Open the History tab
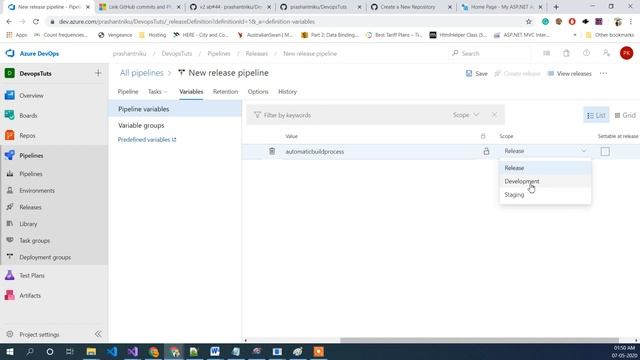Screen dimensions: 640x360 pos(287,92)
